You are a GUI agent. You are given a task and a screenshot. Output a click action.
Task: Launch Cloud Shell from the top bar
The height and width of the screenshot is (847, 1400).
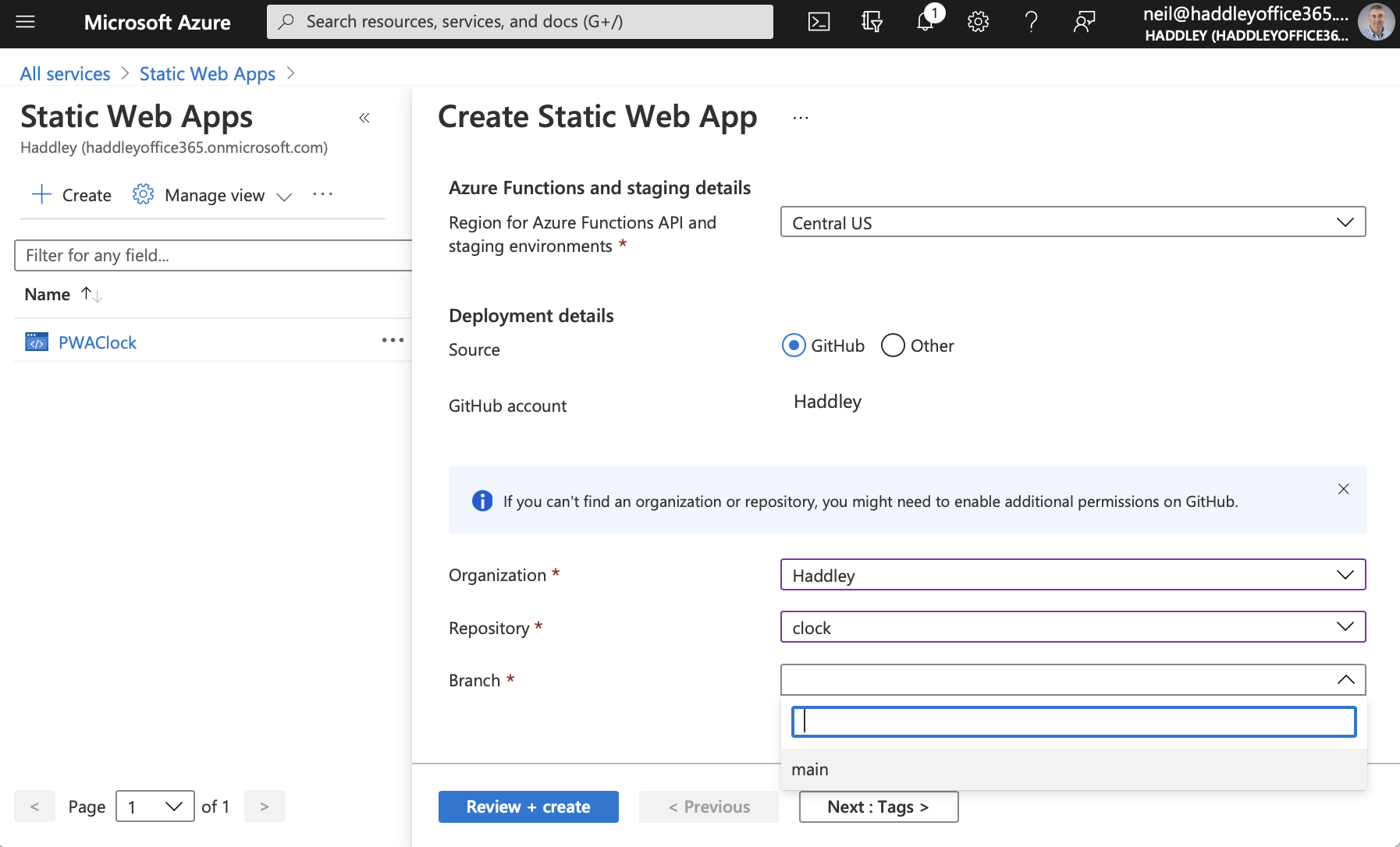pos(819,22)
